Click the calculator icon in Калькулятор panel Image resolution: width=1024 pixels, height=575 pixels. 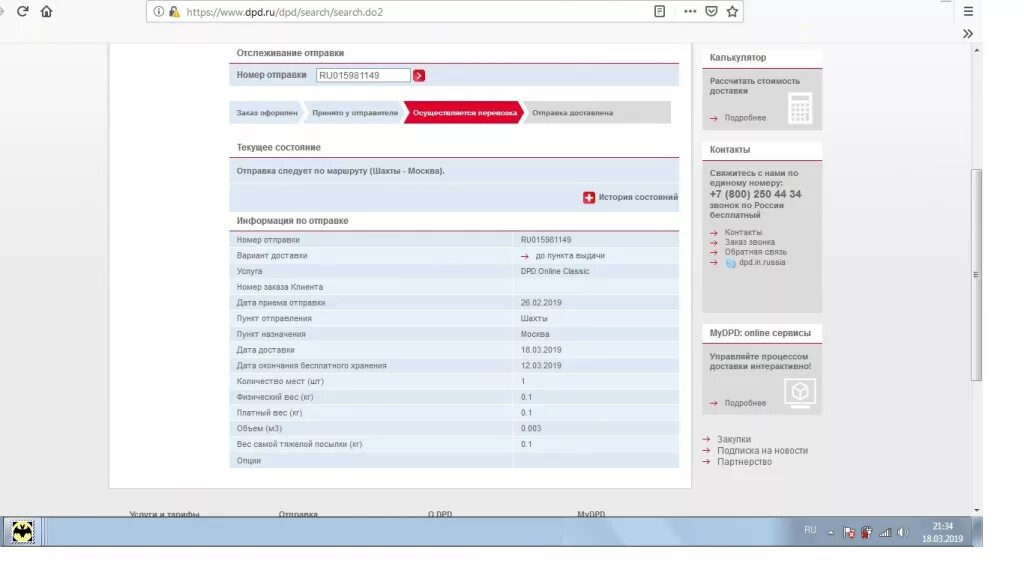point(800,108)
